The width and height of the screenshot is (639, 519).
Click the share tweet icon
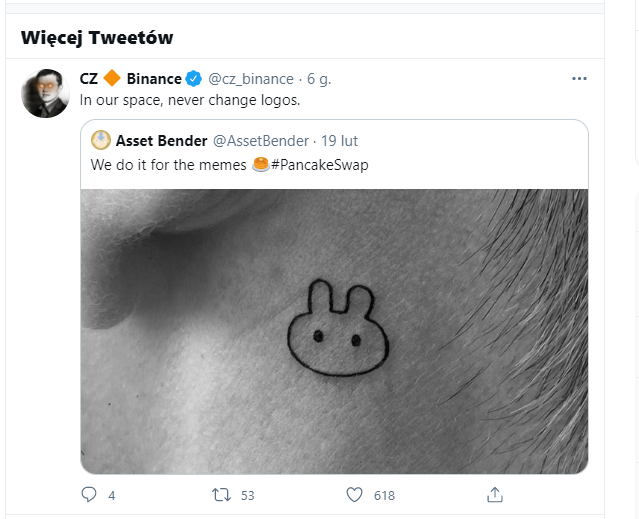click(x=494, y=494)
